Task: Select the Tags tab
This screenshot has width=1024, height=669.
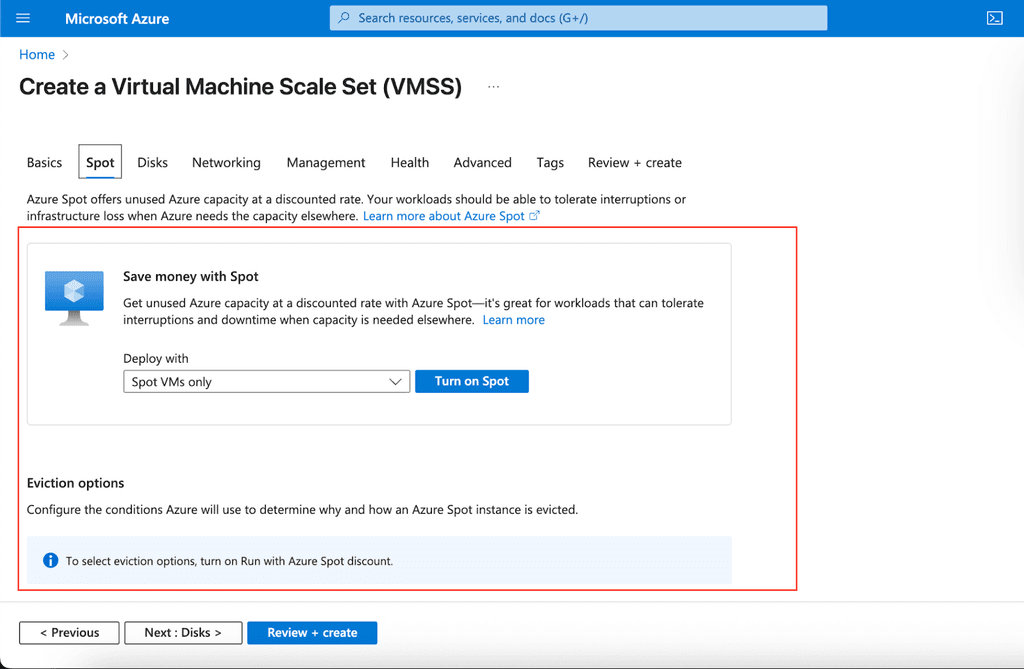Action: [549, 162]
